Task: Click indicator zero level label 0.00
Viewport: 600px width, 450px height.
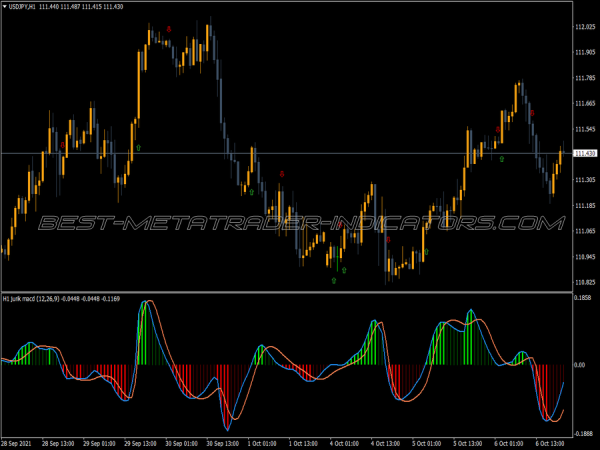Action: (x=580, y=365)
